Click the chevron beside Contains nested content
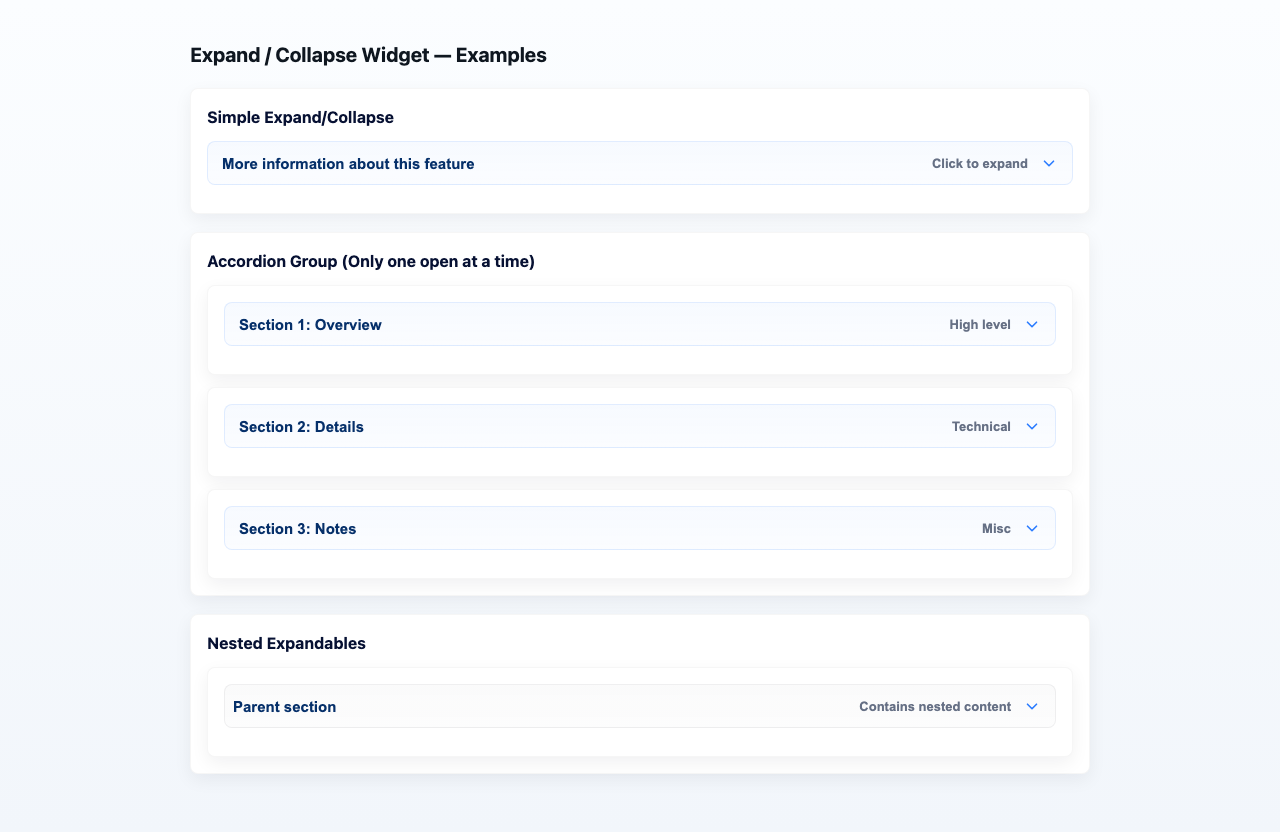Image resolution: width=1280 pixels, height=832 pixels. point(1031,706)
